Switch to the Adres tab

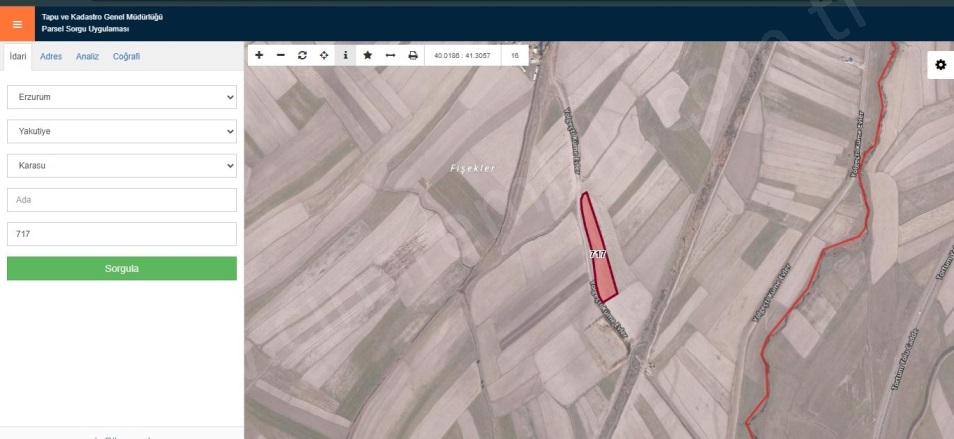[x=51, y=57]
